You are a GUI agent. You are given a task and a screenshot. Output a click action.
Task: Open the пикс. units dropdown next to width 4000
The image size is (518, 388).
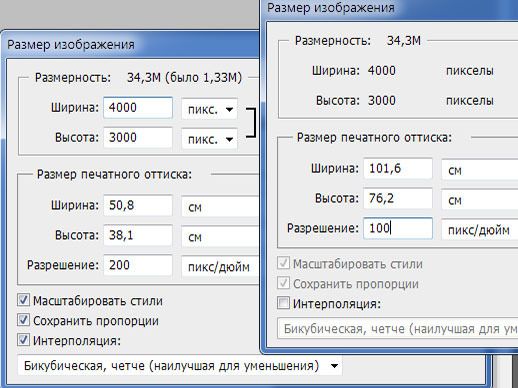pos(209,109)
